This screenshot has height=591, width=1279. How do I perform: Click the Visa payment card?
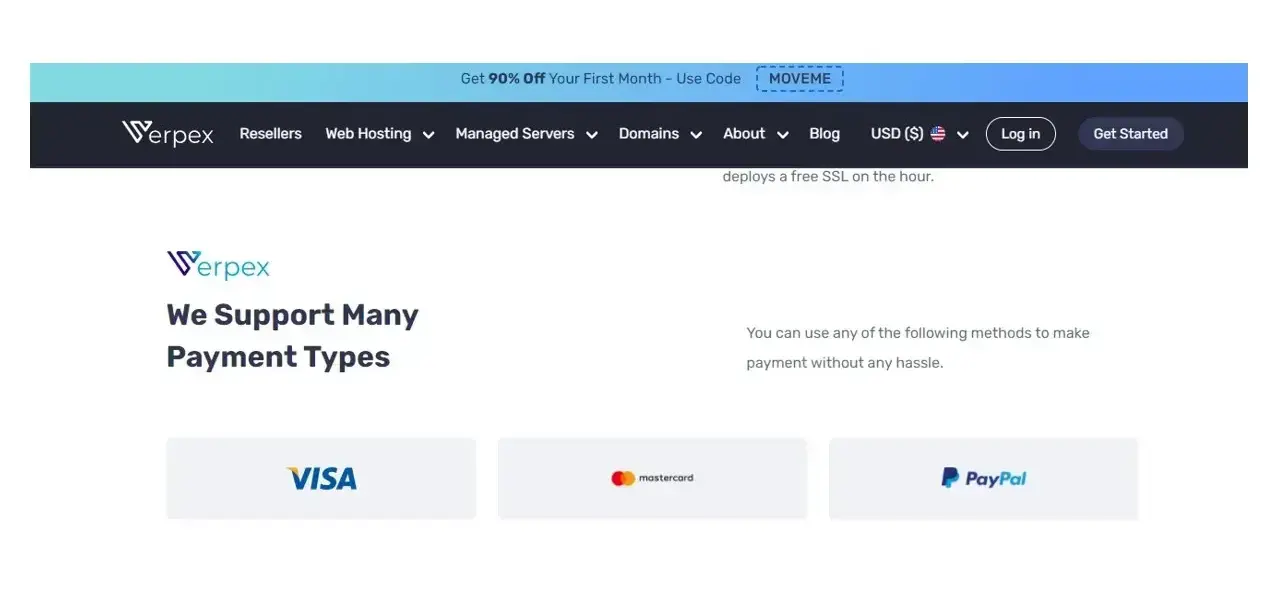pyautogui.click(x=321, y=478)
